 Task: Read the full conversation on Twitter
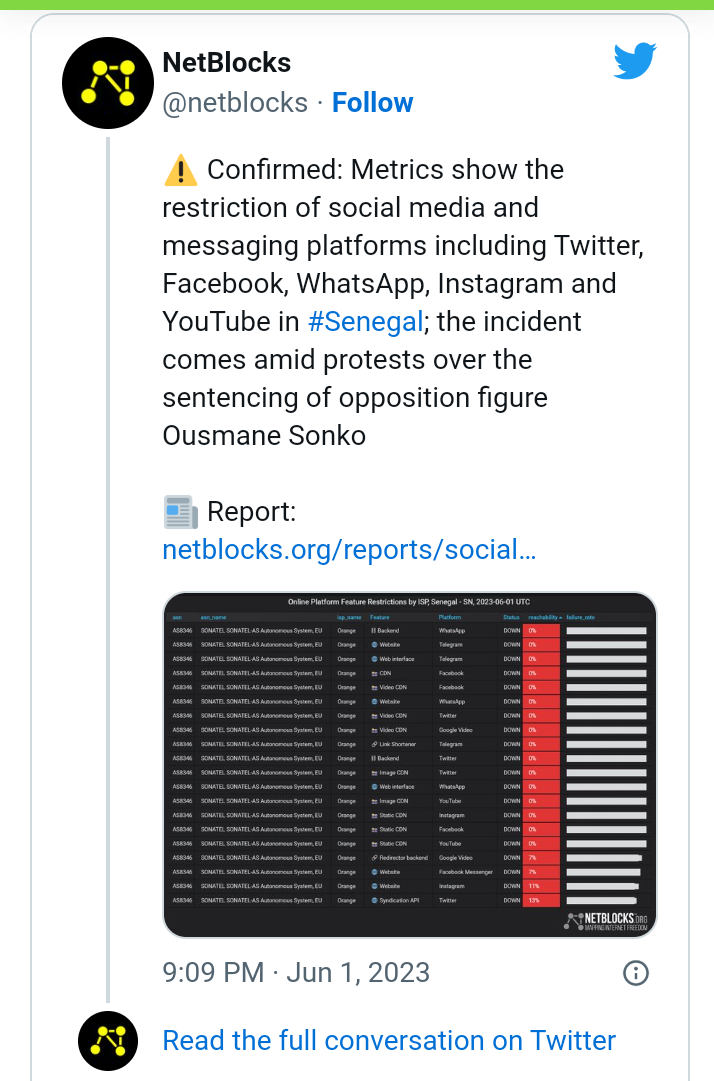(389, 1041)
